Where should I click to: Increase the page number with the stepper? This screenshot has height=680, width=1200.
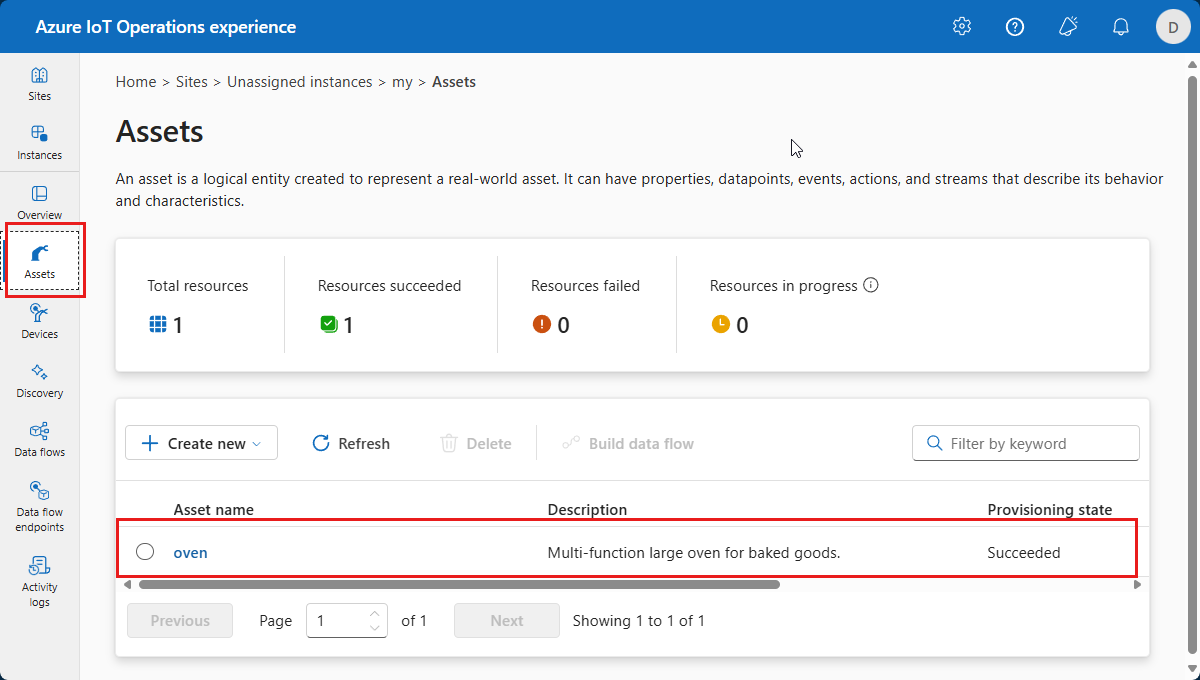pyautogui.click(x=374, y=614)
